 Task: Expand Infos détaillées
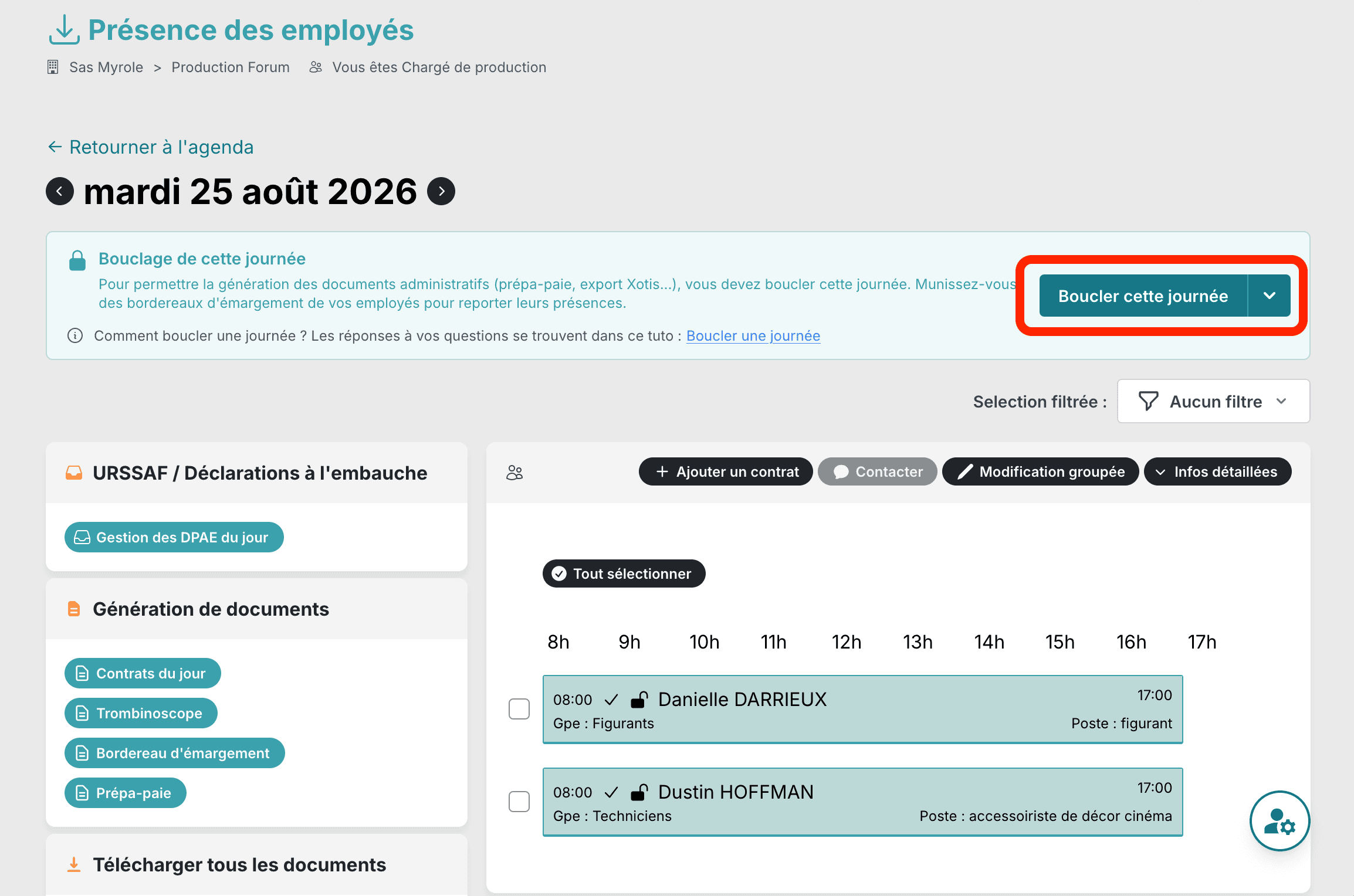pyautogui.click(x=1217, y=472)
